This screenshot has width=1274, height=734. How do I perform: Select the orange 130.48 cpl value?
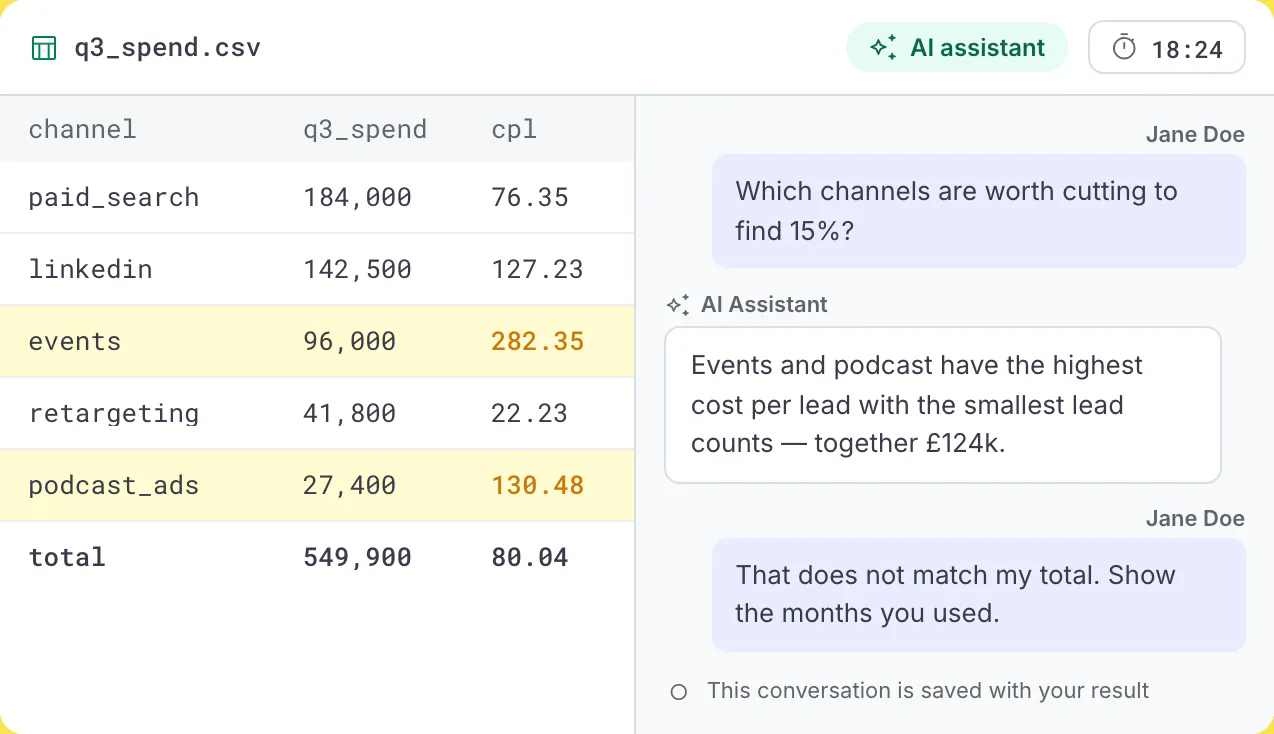click(x=537, y=486)
